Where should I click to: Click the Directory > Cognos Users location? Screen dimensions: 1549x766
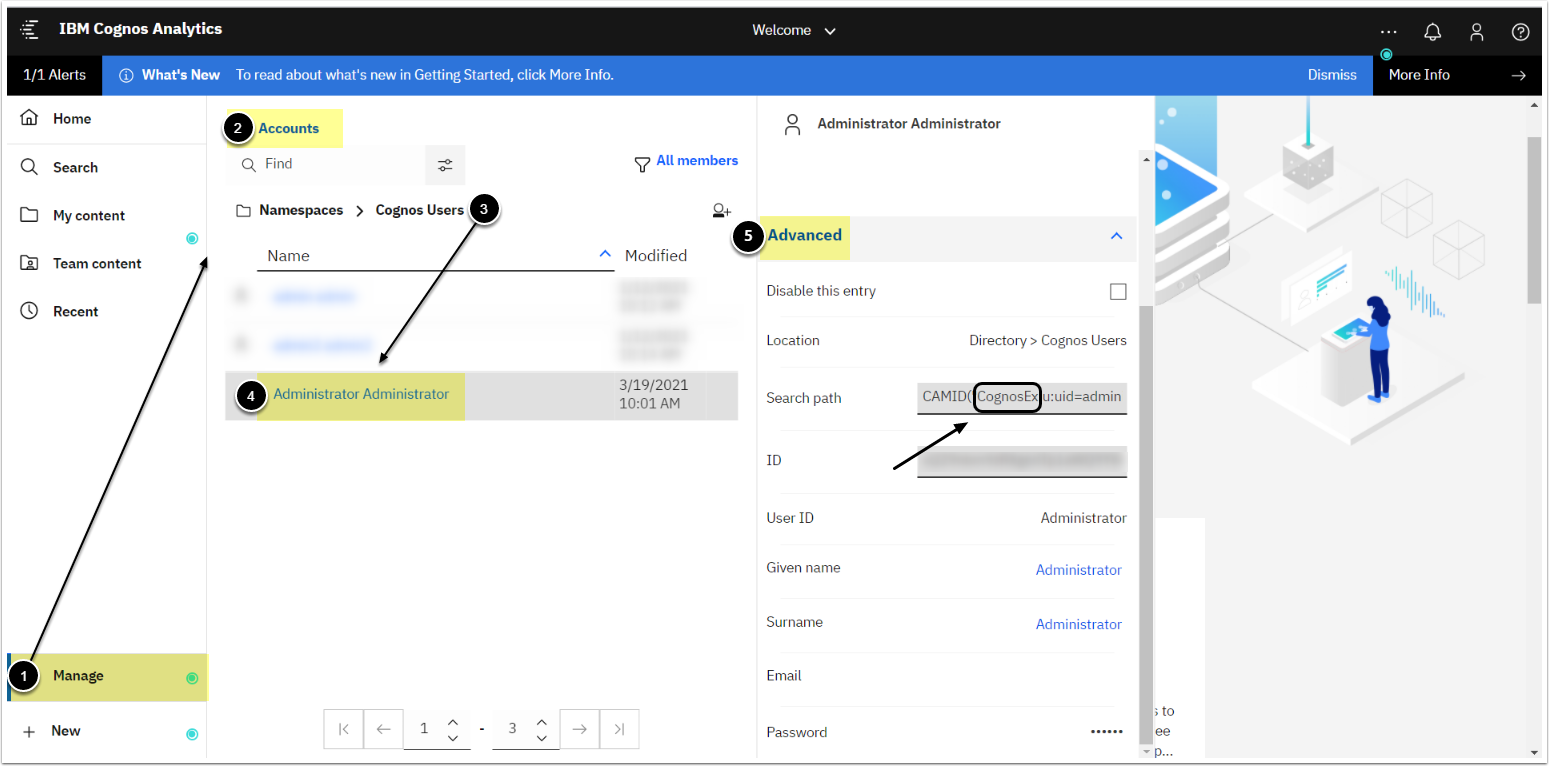pyautogui.click(x=1048, y=341)
